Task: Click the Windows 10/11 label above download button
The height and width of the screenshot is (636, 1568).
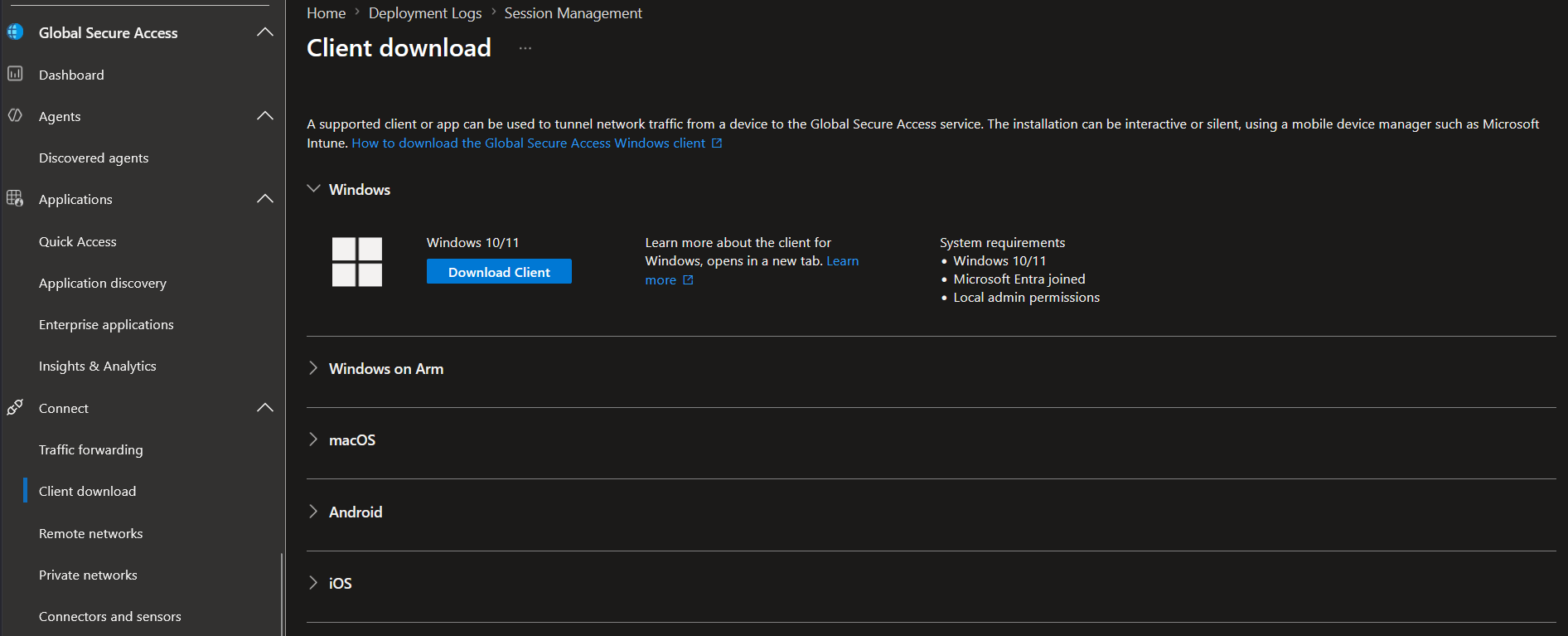Action: click(473, 242)
